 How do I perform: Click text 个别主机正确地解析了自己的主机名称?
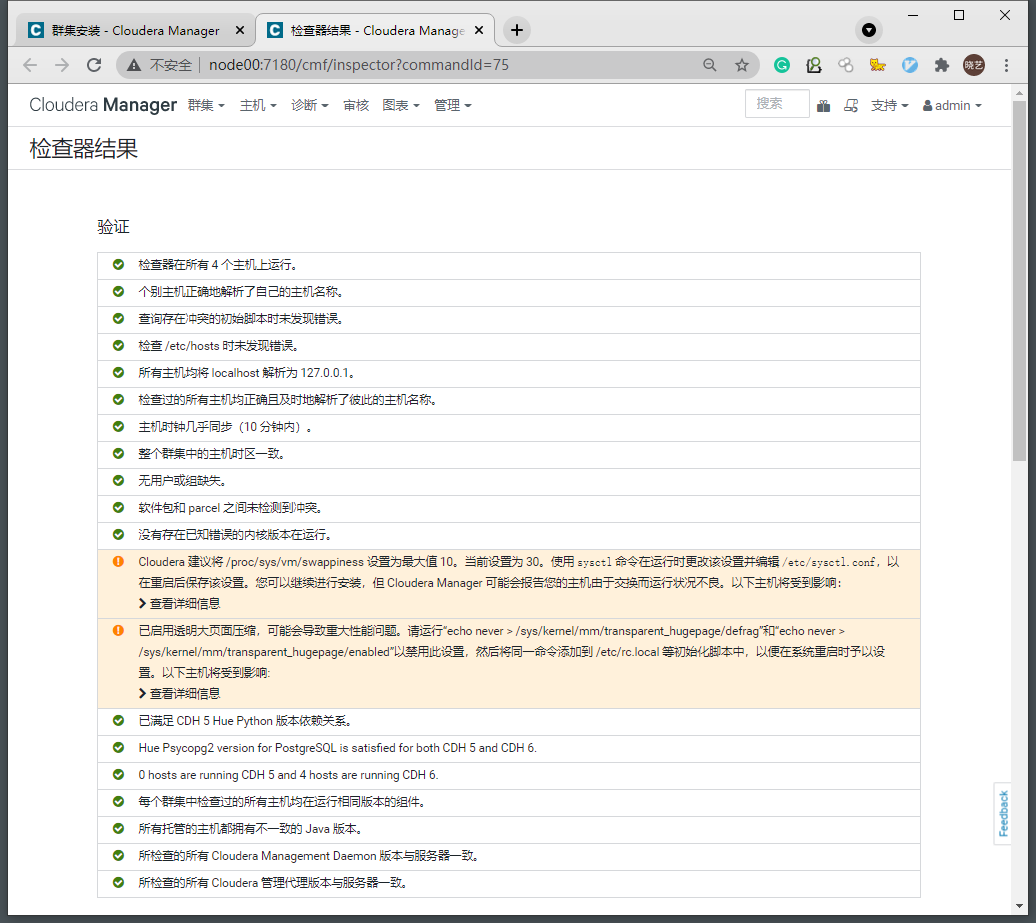tap(241, 291)
